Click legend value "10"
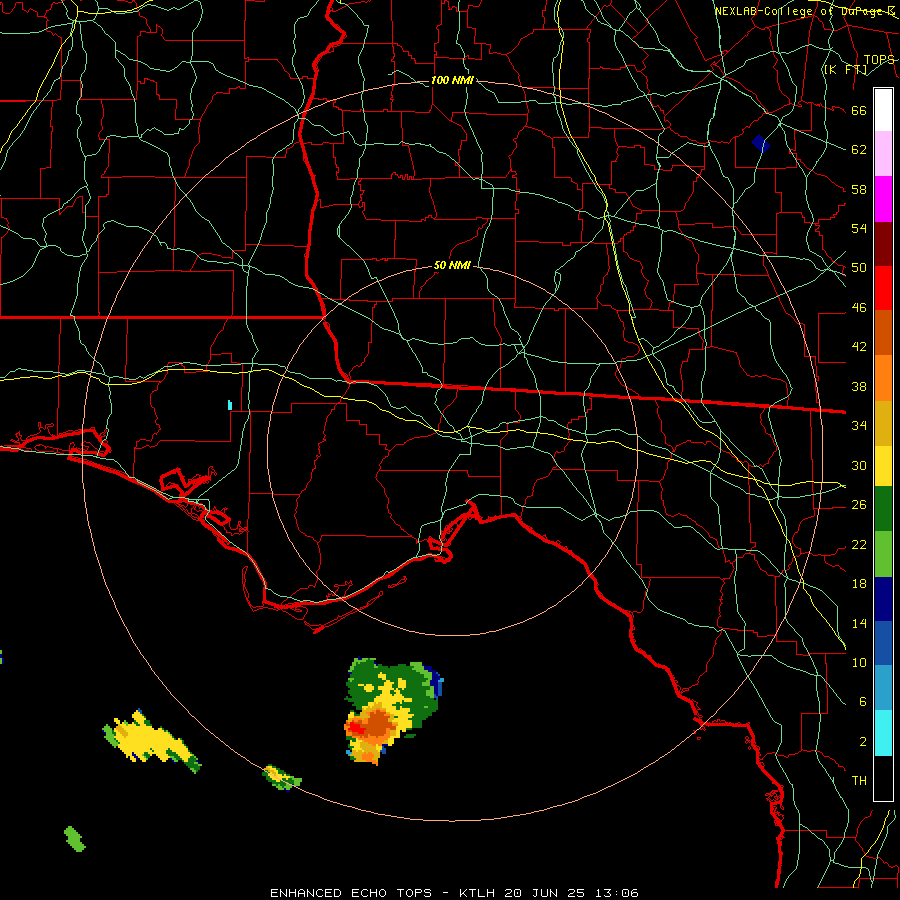900x900 pixels. (859, 662)
